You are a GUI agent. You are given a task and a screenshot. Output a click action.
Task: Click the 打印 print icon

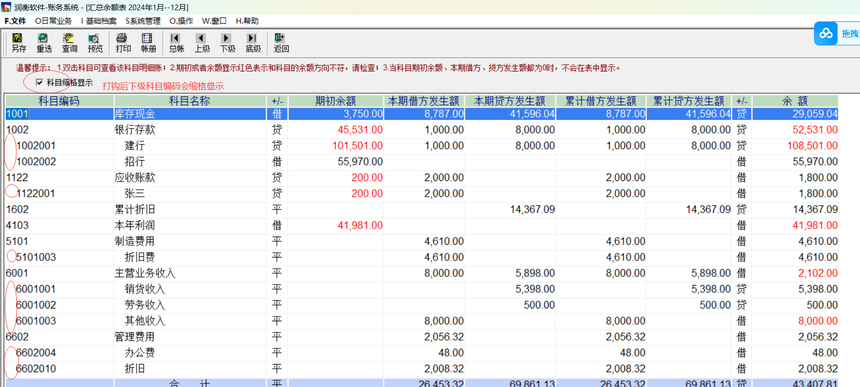(123, 43)
